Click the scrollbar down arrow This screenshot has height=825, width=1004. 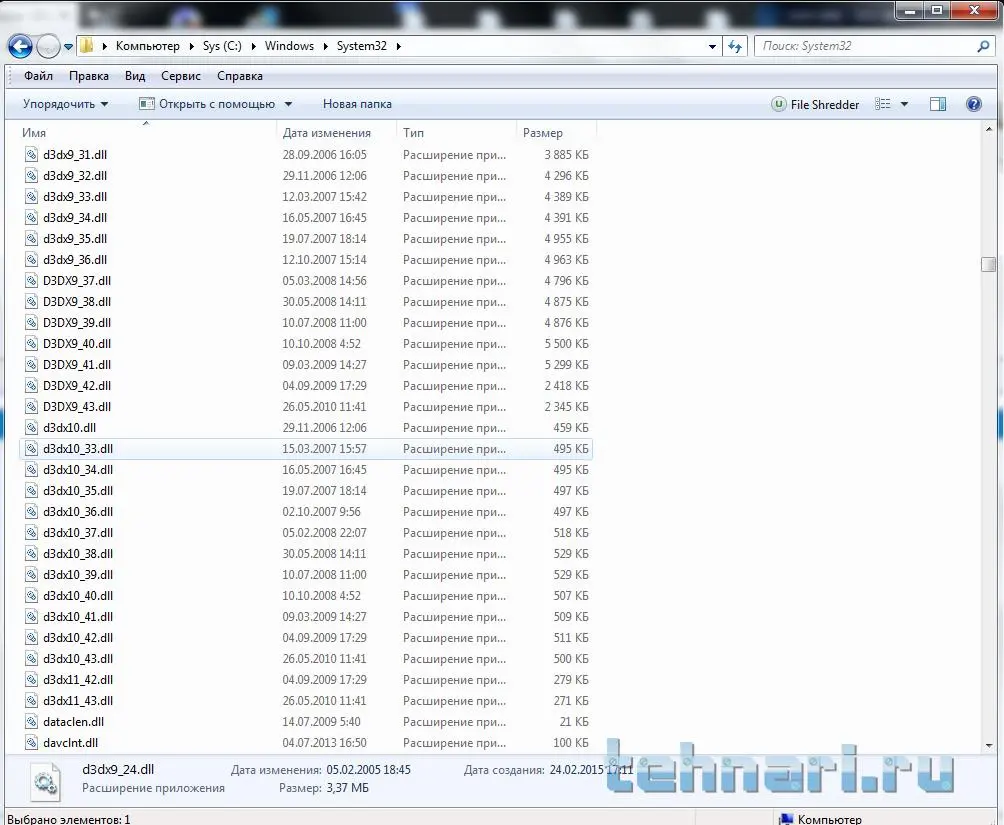(x=989, y=746)
